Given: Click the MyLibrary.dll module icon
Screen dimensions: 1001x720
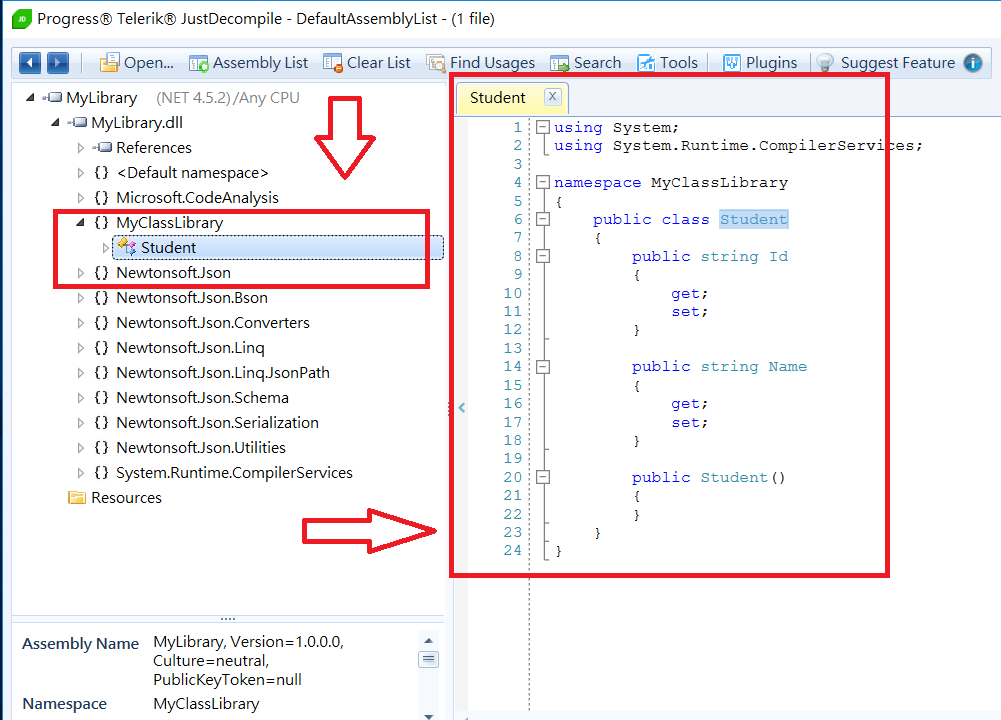Looking at the screenshot, I should (77, 122).
